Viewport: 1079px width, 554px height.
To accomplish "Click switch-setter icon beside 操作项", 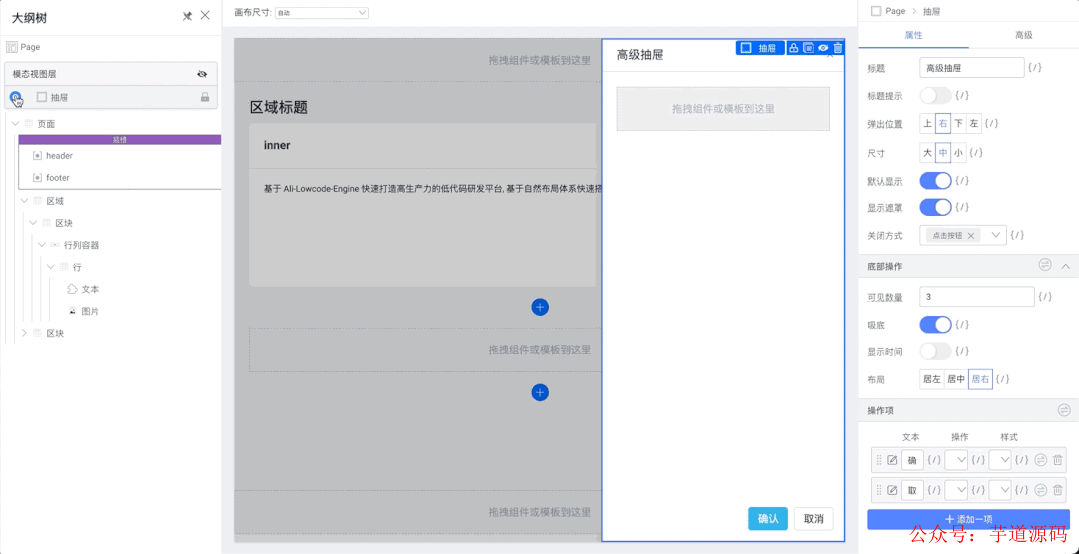I will coord(1065,410).
